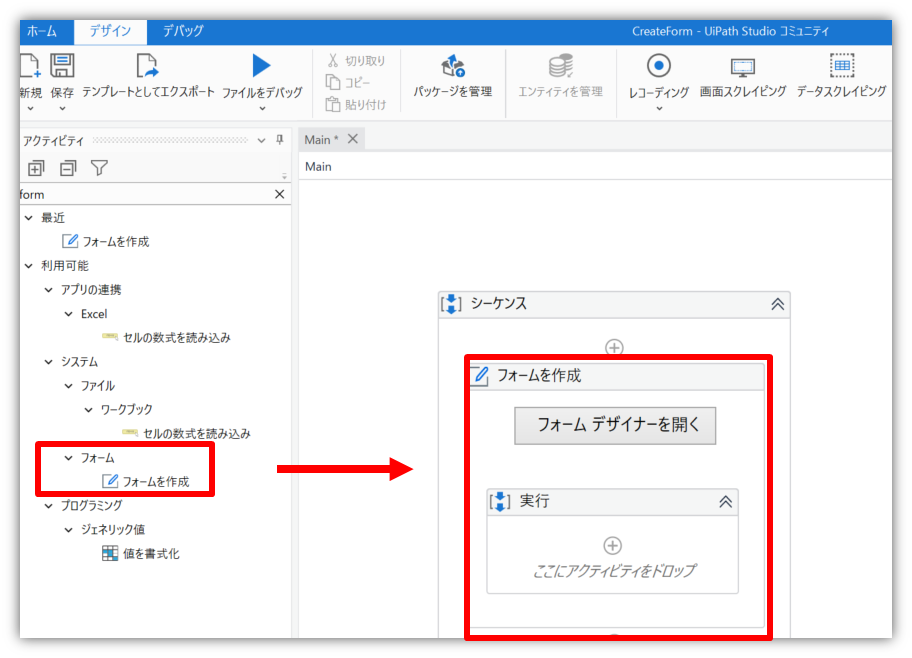Collapse the ワークブック tree node
Image resolution: width=912 pixels, height=658 pixels.
[x=88, y=410]
